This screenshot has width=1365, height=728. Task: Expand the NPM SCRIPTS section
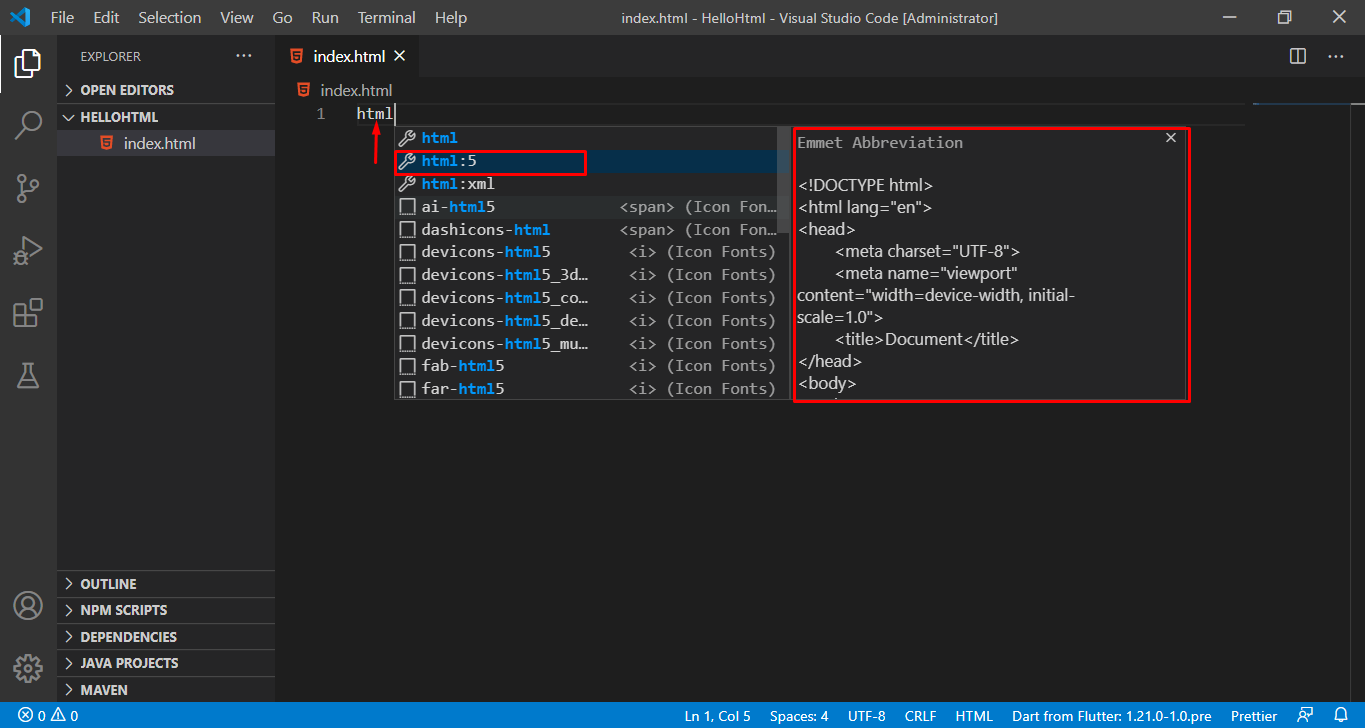(123, 610)
